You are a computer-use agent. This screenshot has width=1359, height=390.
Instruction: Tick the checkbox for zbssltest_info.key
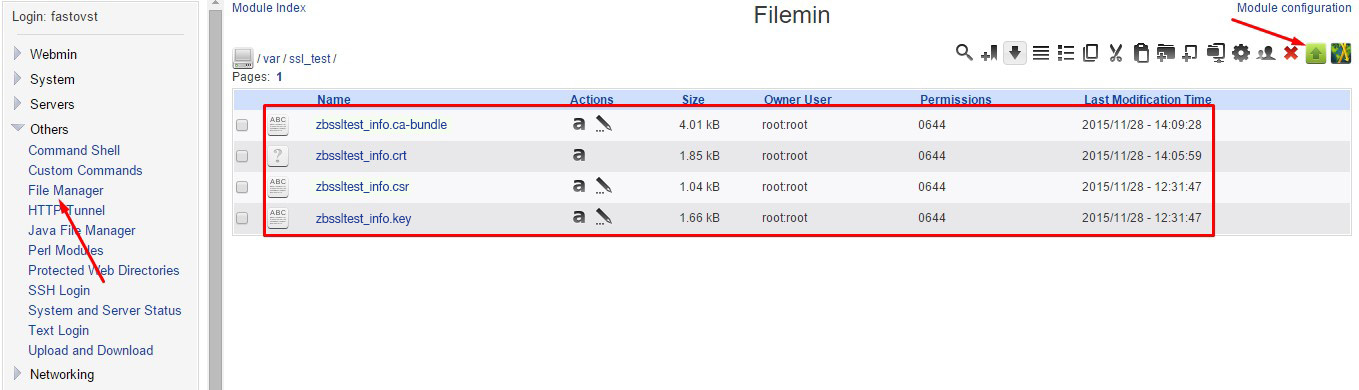click(x=242, y=218)
